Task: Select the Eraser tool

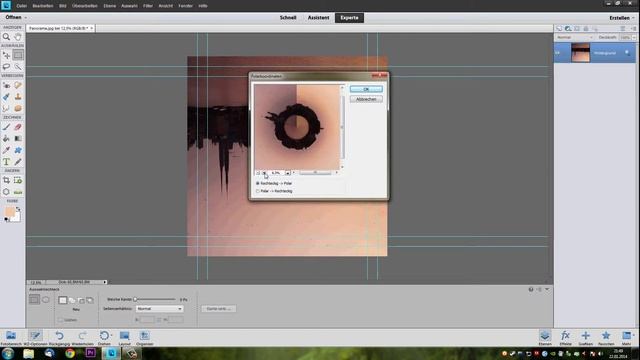Action: [x=18, y=127]
